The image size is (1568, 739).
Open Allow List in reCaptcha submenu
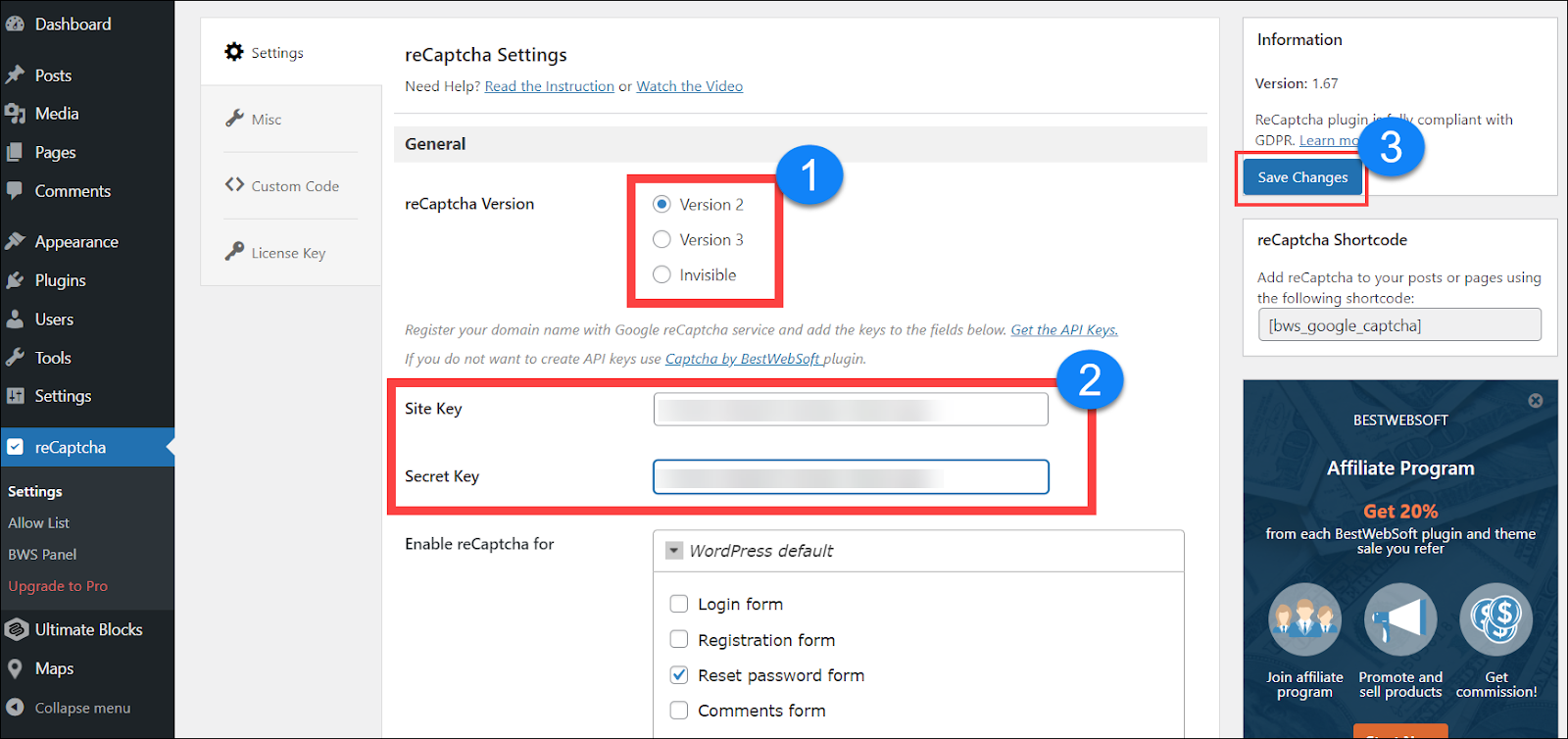click(39, 523)
